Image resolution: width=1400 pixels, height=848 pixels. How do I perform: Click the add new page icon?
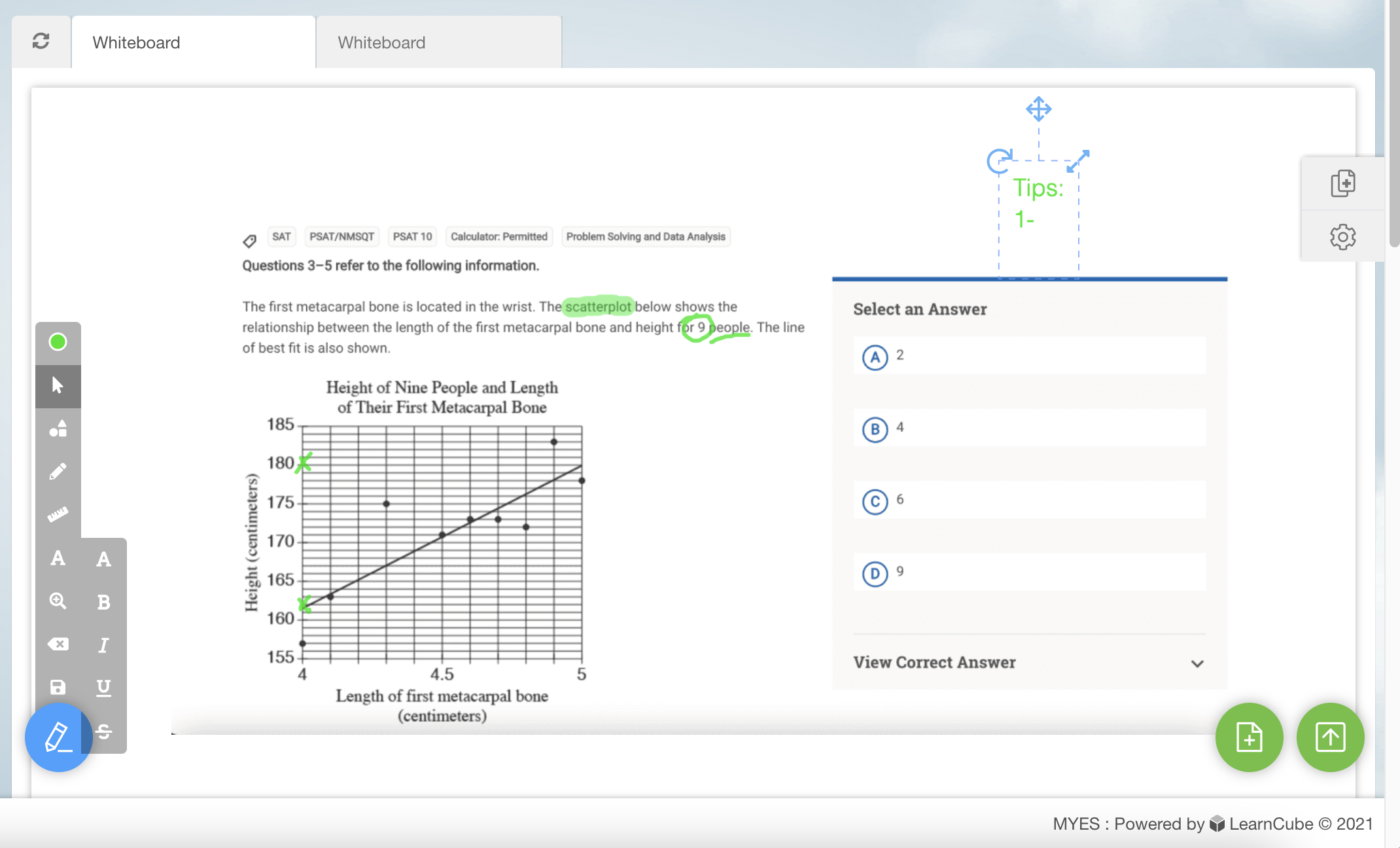[x=1342, y=184]
